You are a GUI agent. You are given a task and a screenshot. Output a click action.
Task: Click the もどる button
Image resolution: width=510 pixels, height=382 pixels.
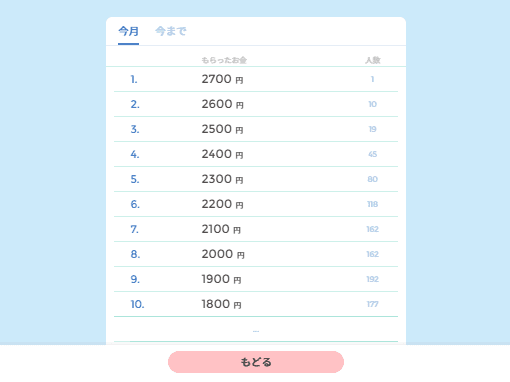coord(256,362)
